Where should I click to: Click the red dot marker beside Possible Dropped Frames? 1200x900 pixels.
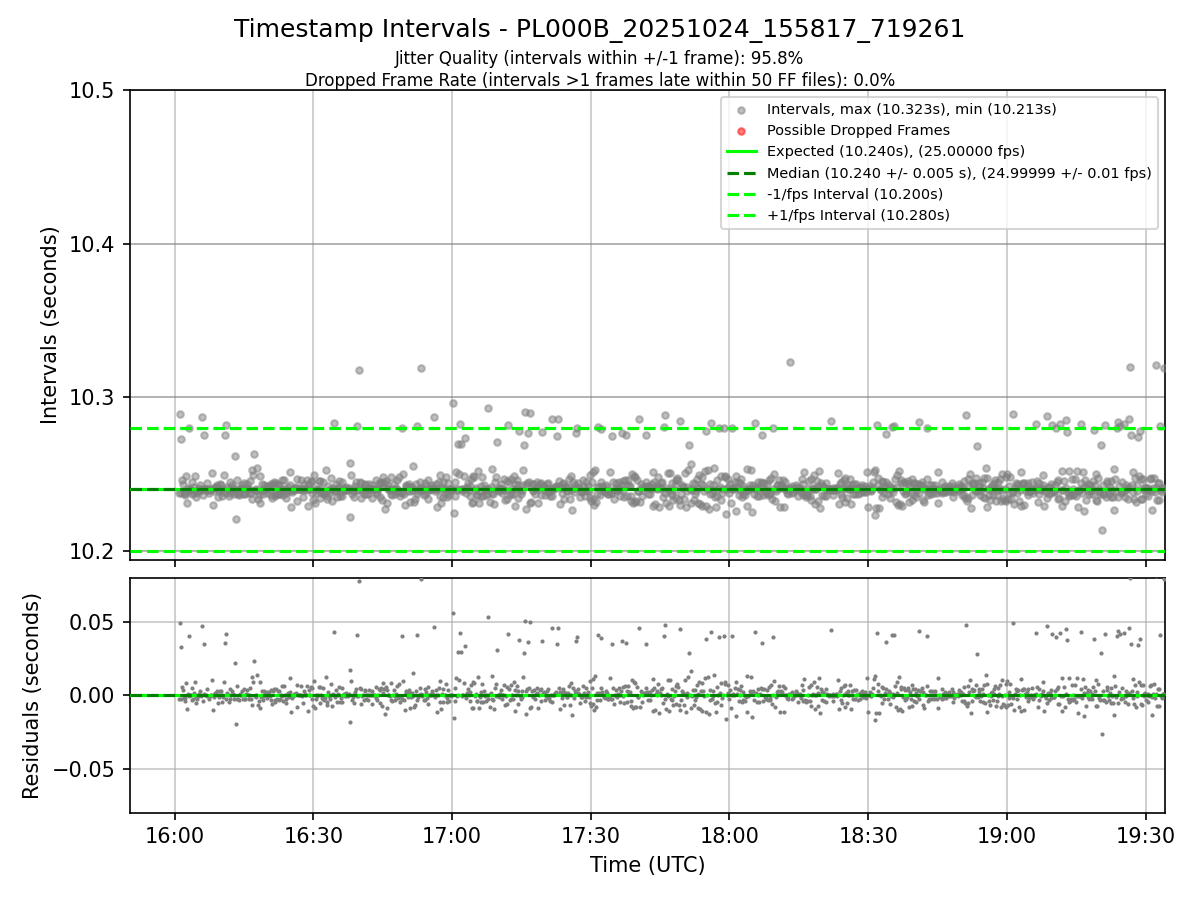[741, 131]
